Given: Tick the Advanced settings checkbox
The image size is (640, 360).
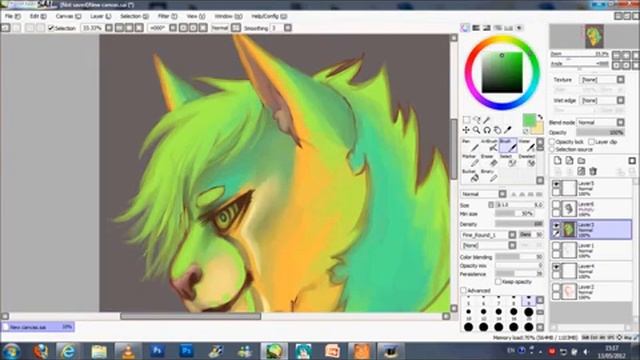Looking at the screenshot, I should (464, 290).
